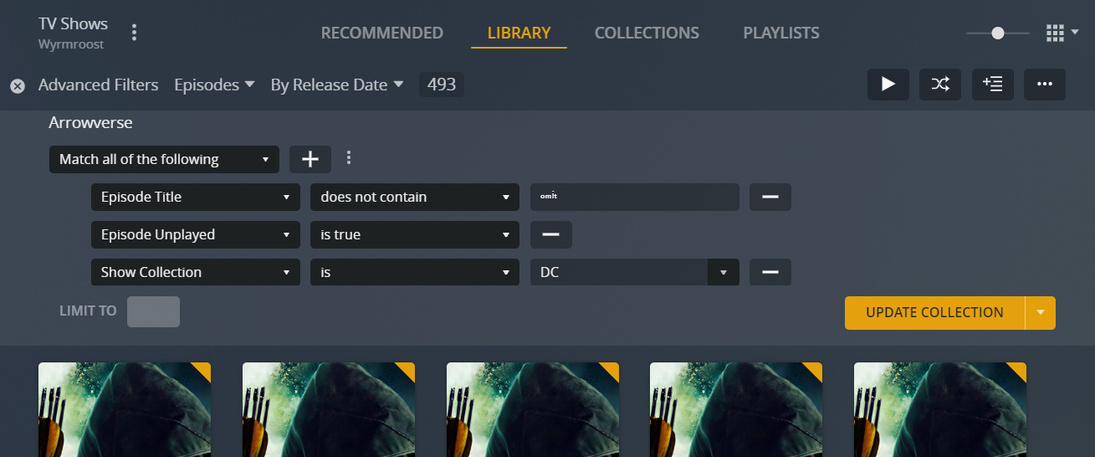
Task: Remove the Episode Unplayed filter row
Action: [551, 235]
